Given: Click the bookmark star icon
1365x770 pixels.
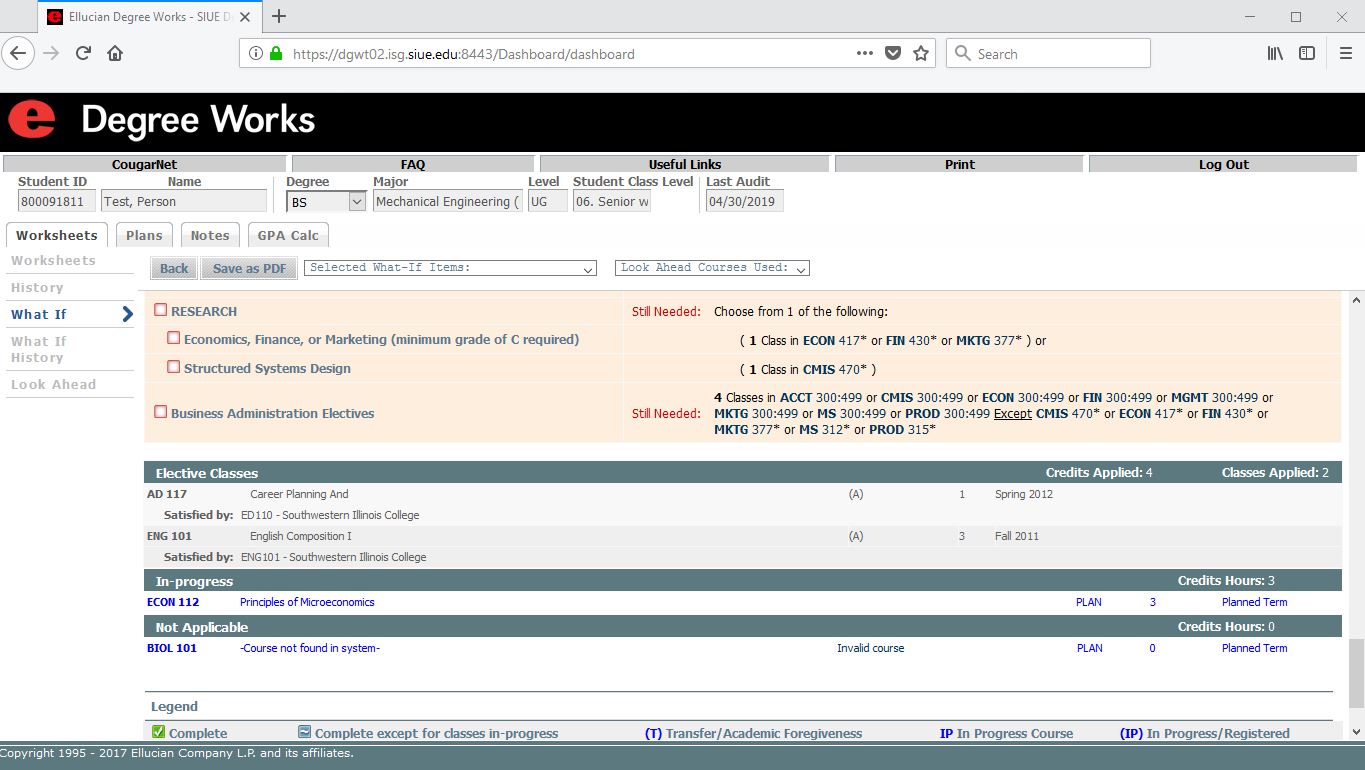Looking at the screenshot, I should click(x=921, y=54).
